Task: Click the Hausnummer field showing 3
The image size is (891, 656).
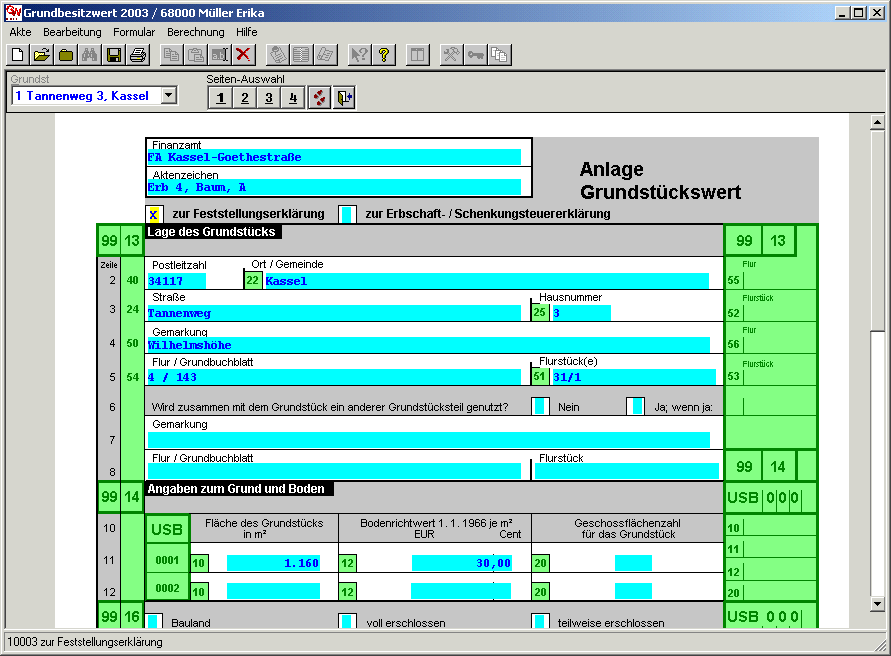Action: click(581, 313)
